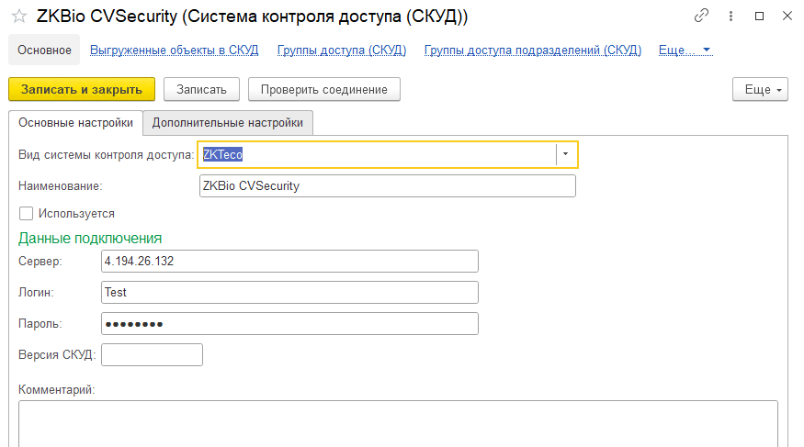Select the Основные настройки tab
The width and height of the screenshot is (804, 447).
[76, 123]
